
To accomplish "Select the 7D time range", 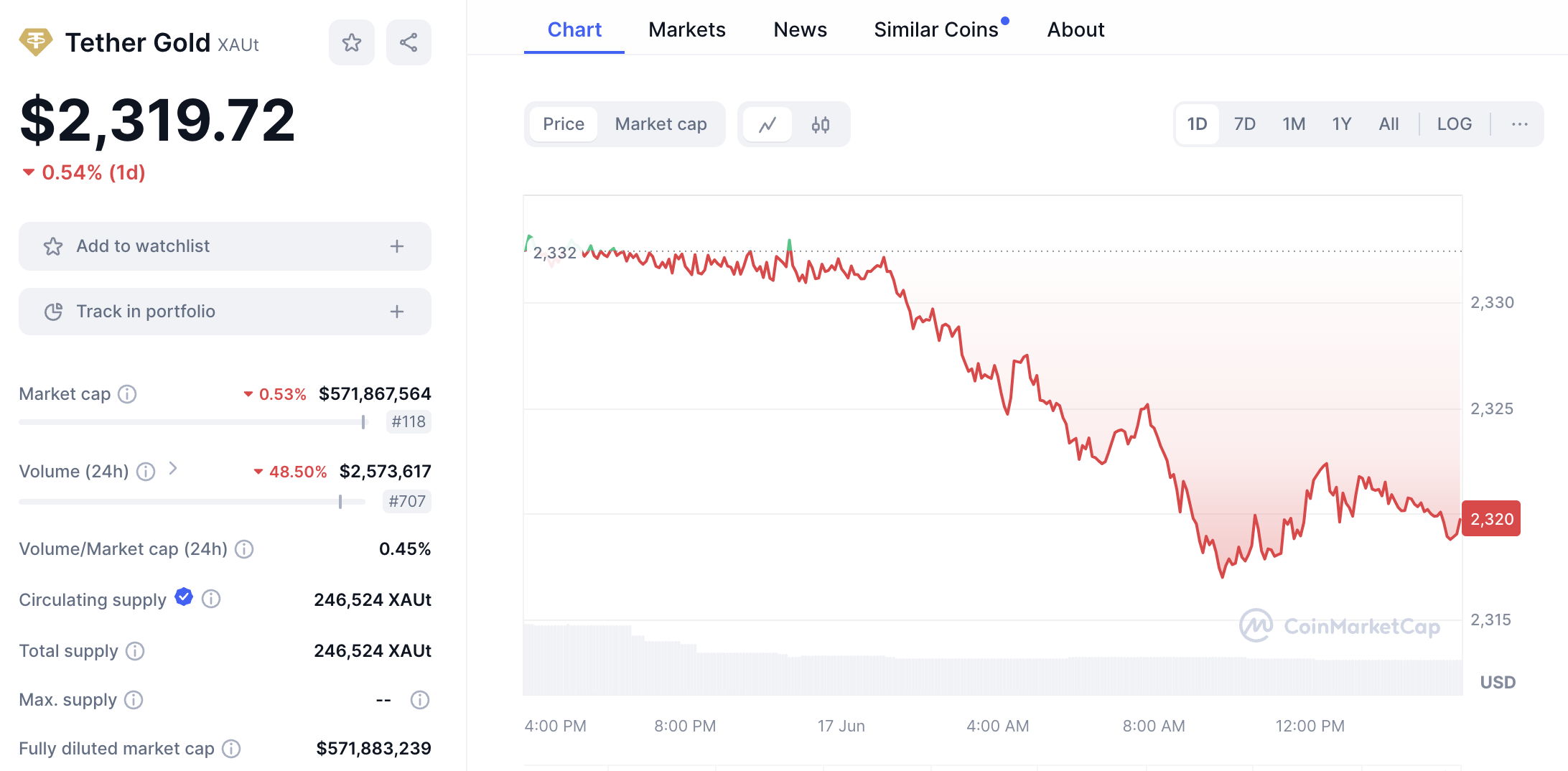I will (1244, 124).
